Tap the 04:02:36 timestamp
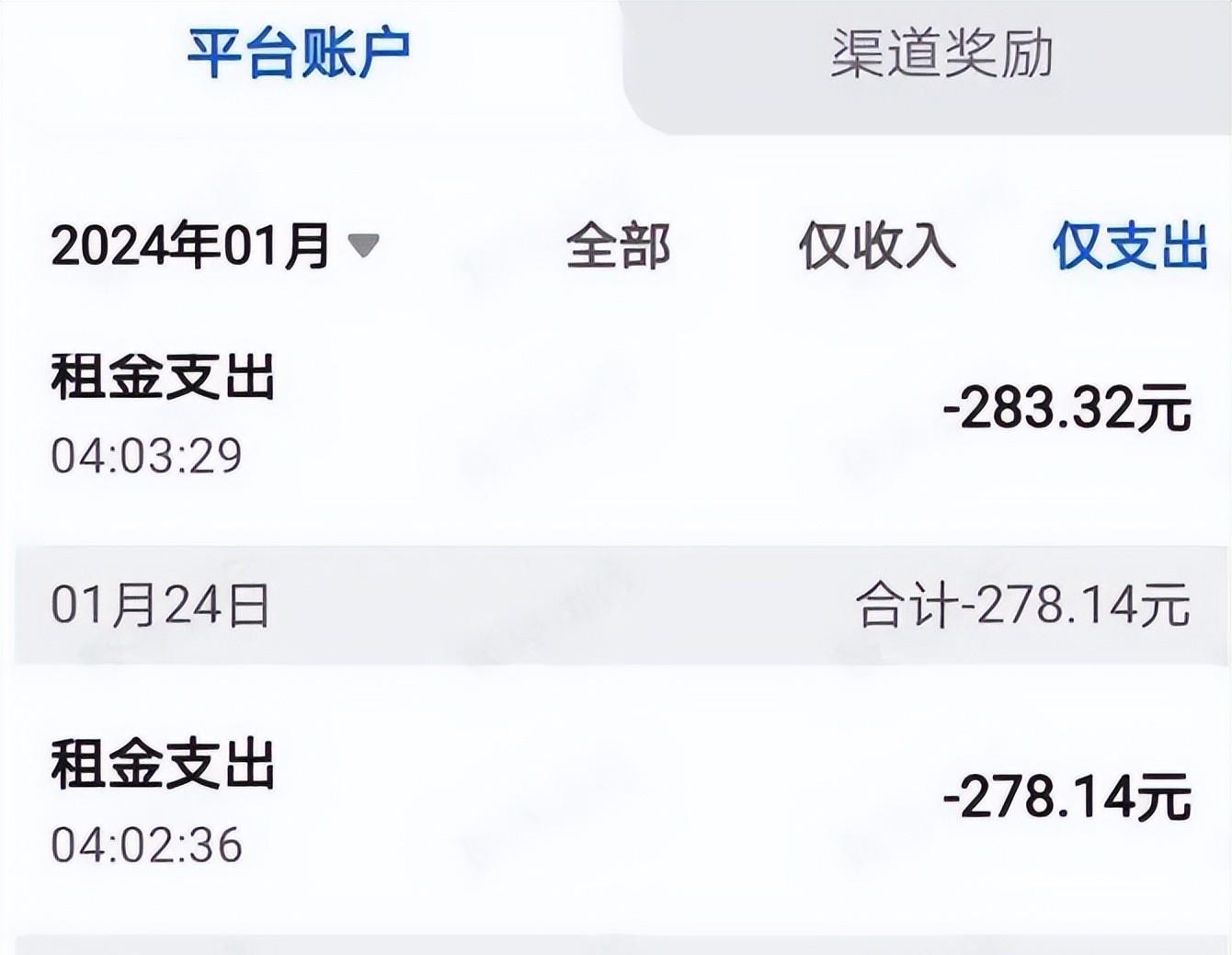Screen dimensions: 1232x955 click(147, 846)
